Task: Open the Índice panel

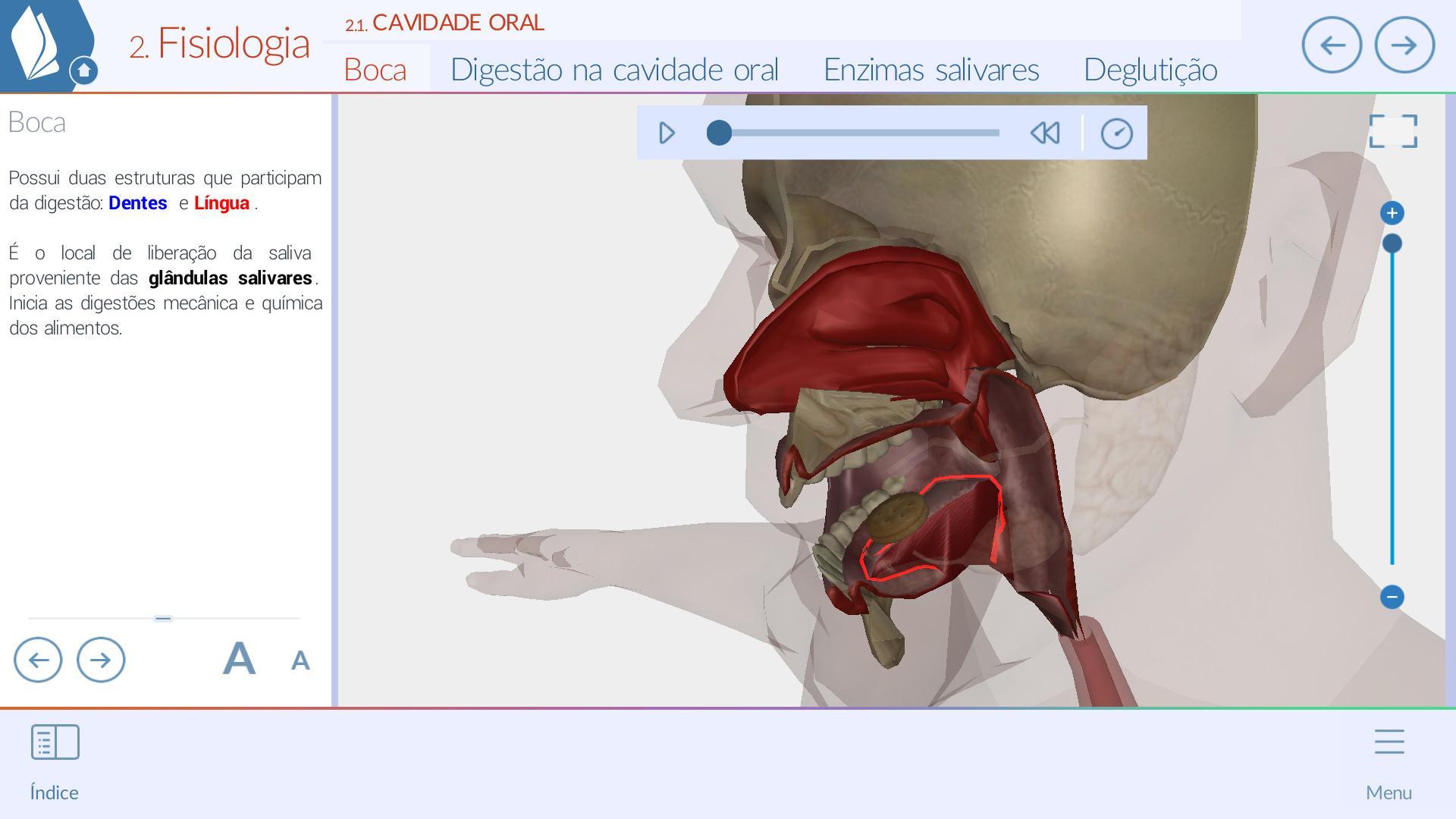Action: 54,742
